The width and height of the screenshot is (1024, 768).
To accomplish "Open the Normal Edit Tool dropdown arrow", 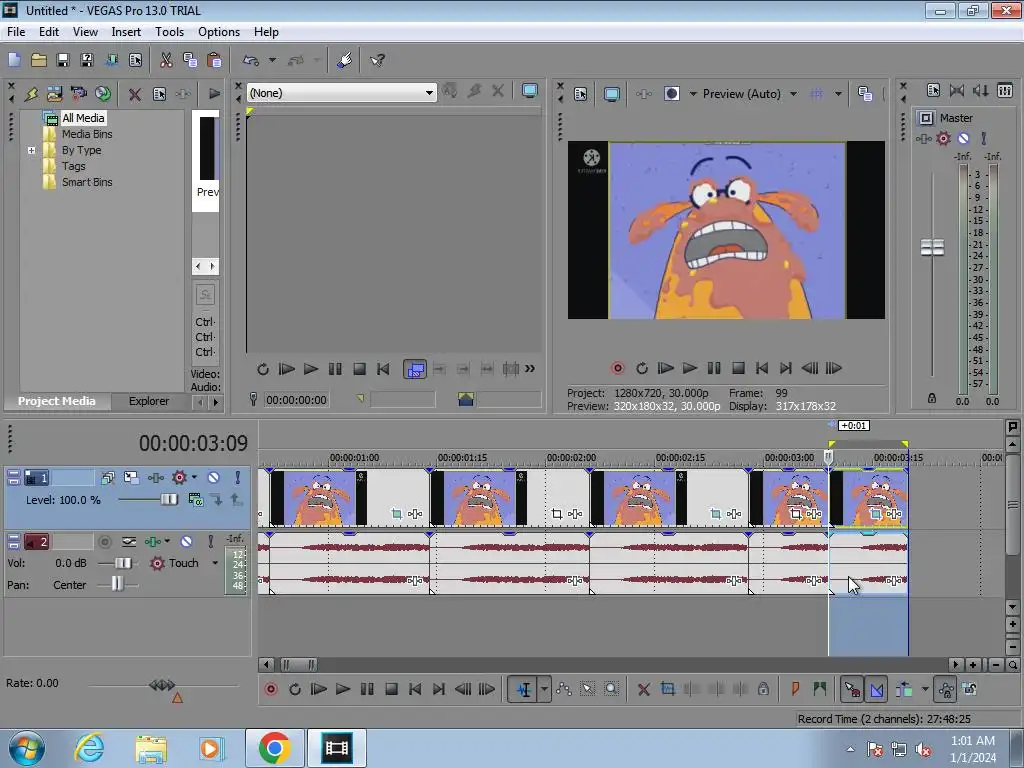I will coord(544,689).
